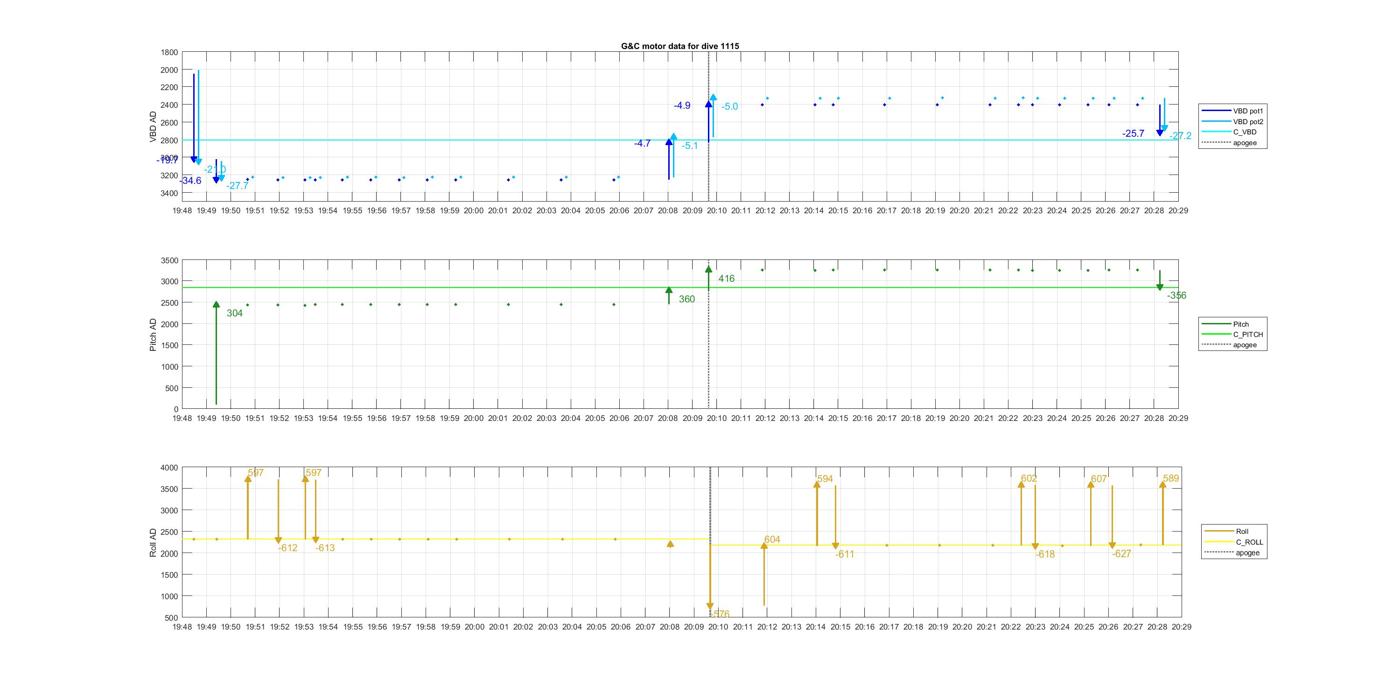Click the '-25.7' VBD data label
This screenshot has height=693, width=1400.
pos(1133,134)
